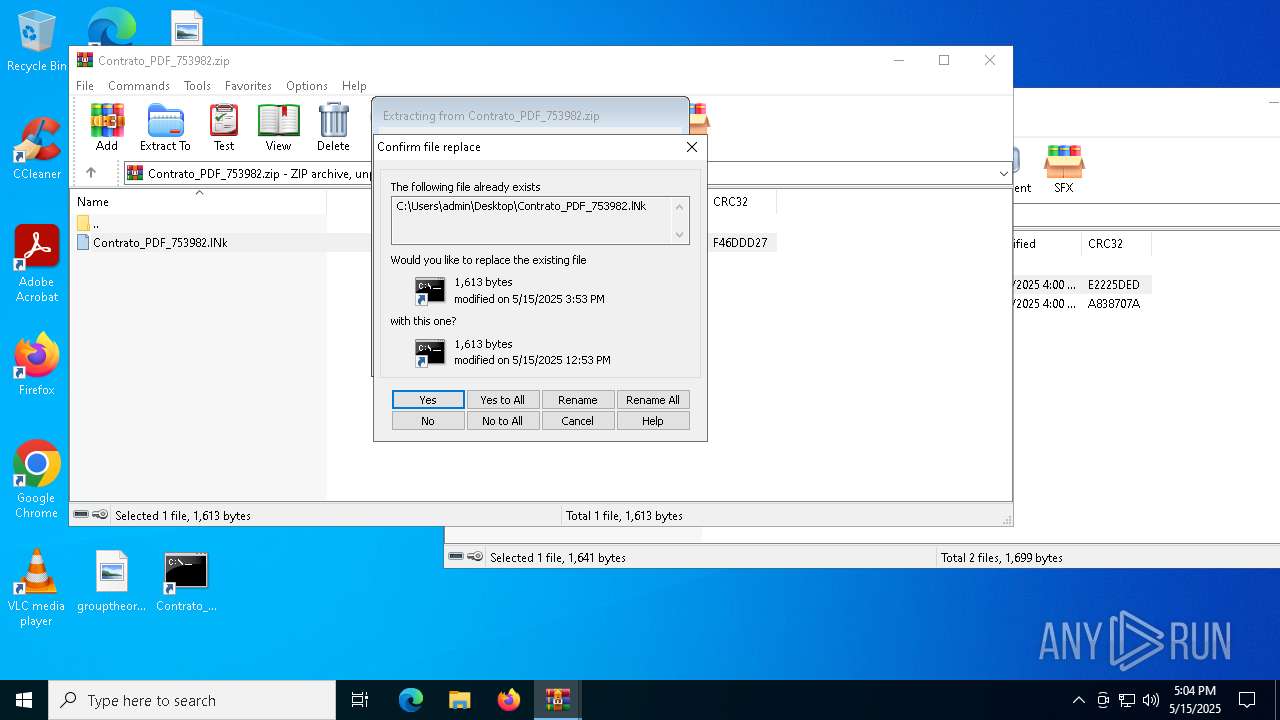Open the Options menu
This screenshot has height=720, width=1280.
(x=307, y=86)
